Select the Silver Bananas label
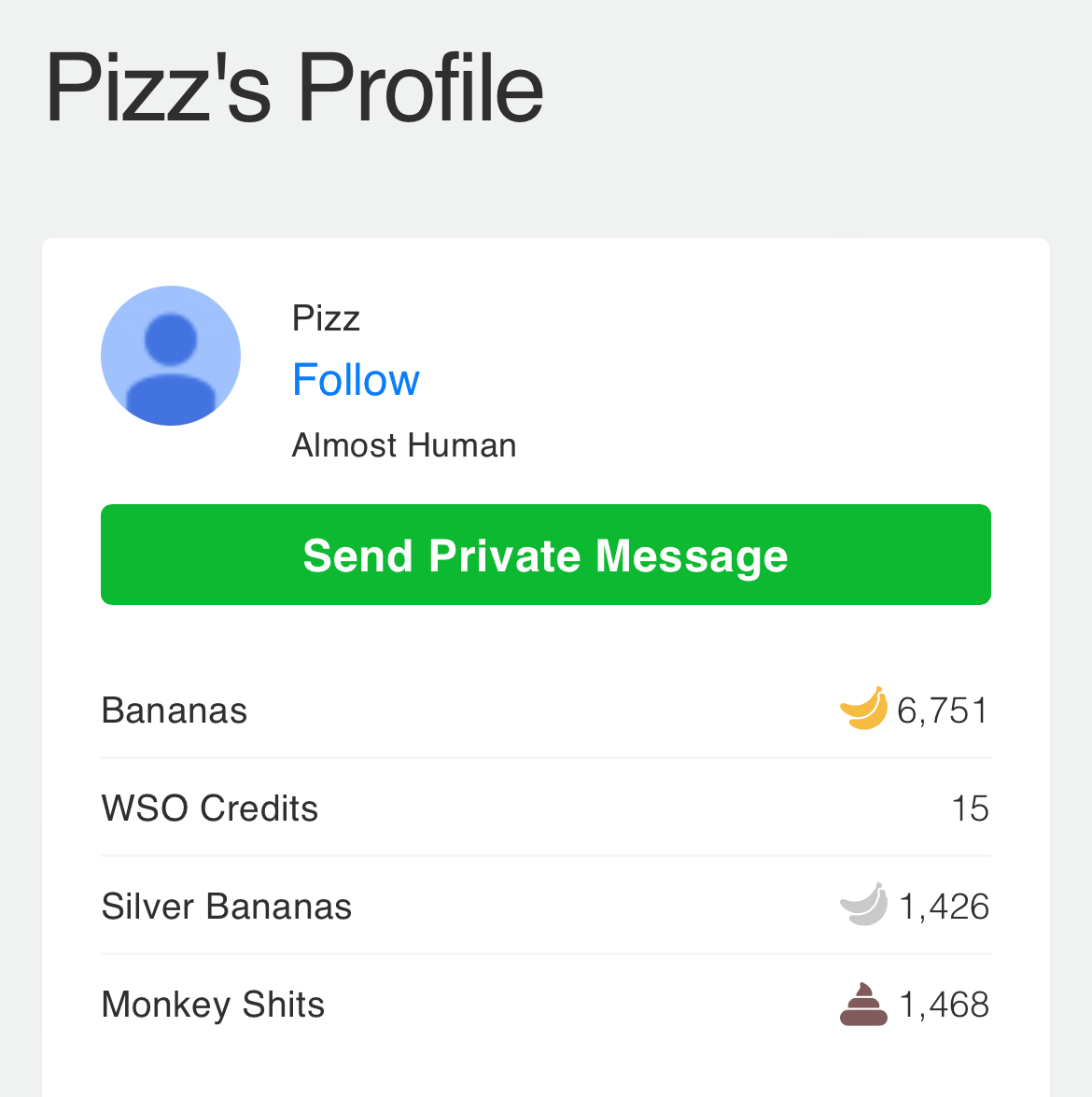Image resolution: width=1092 pixels, height=1097 pixels. pos(227,907)
